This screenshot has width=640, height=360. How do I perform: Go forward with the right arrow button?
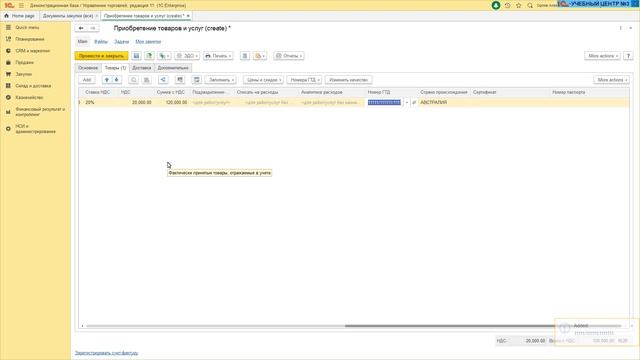click(93, 28)
